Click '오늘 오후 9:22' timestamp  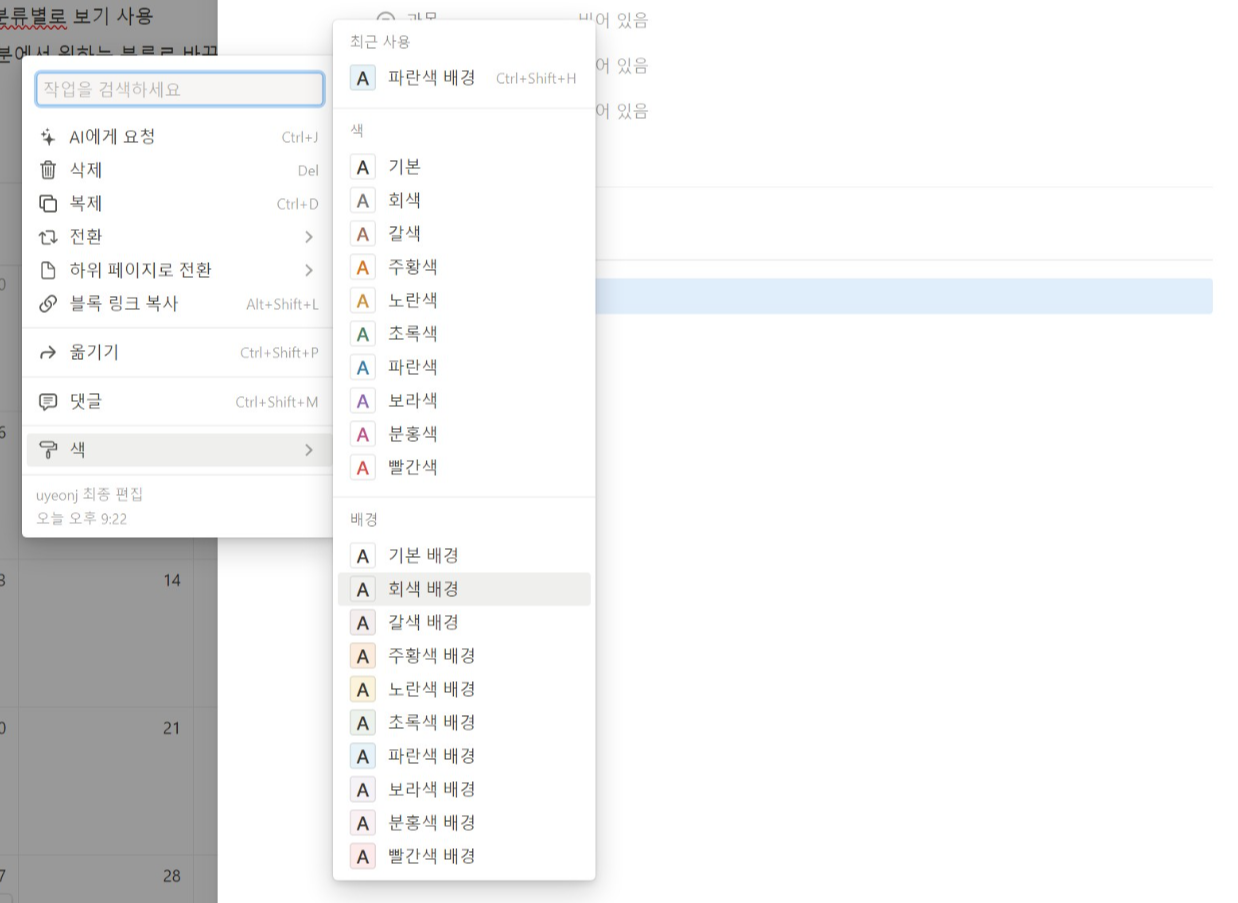click(81, 518)
